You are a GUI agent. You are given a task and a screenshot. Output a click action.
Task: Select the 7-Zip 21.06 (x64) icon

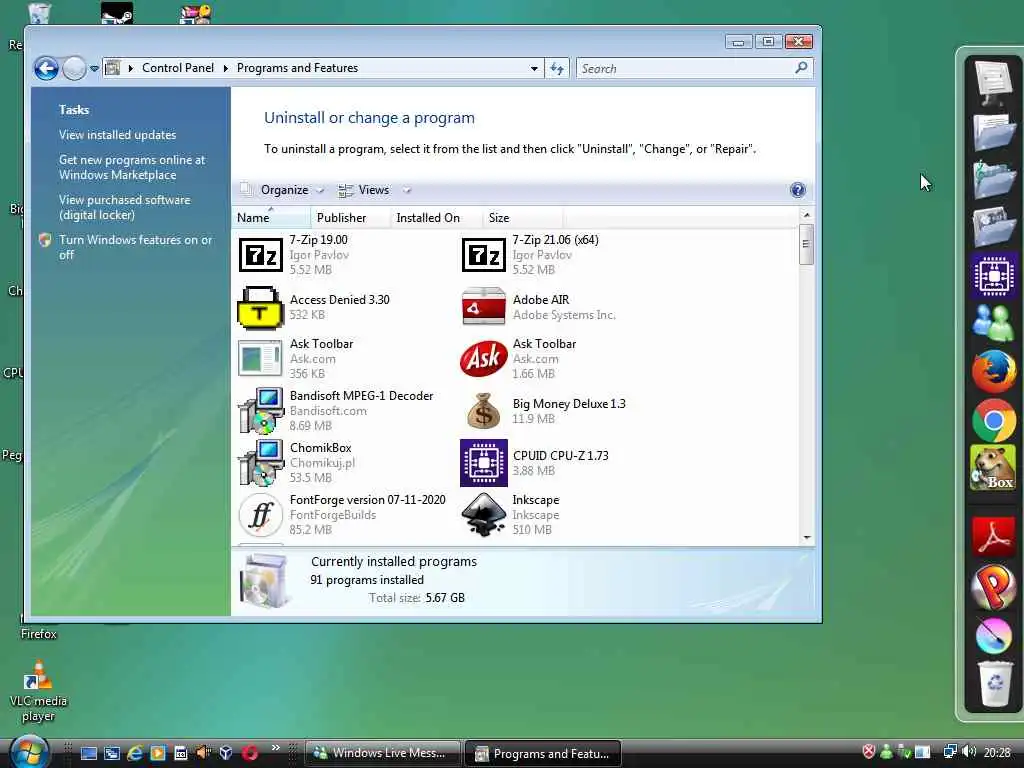point(483,255)
